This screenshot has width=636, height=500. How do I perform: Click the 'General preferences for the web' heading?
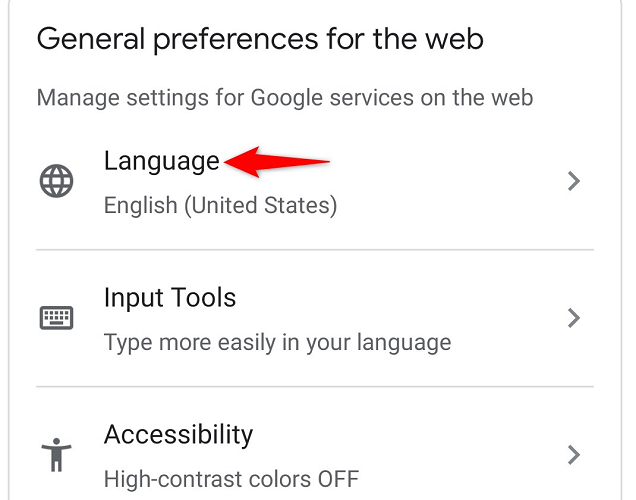(260, 40)
